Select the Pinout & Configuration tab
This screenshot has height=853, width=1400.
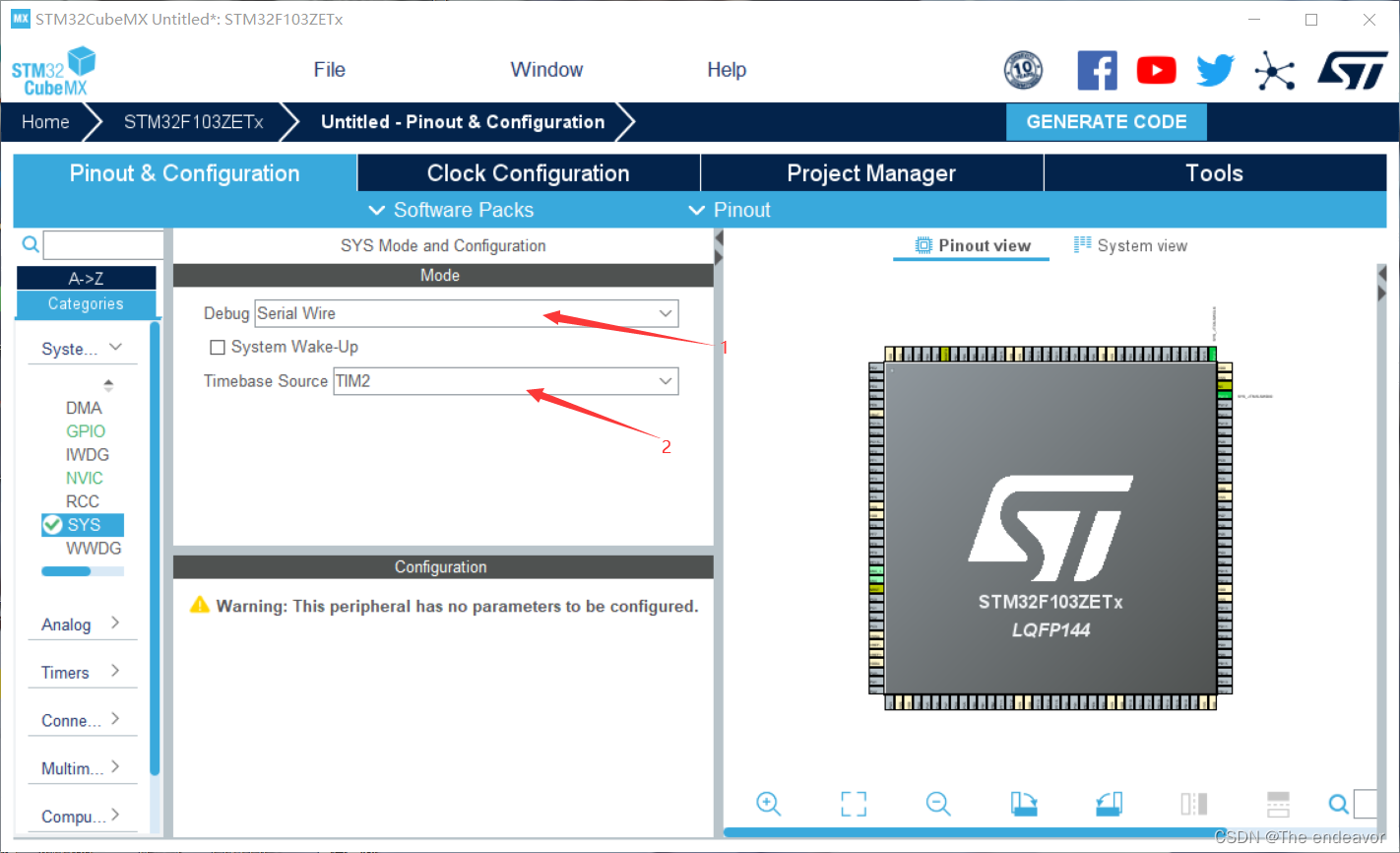[x=185, y=173]
